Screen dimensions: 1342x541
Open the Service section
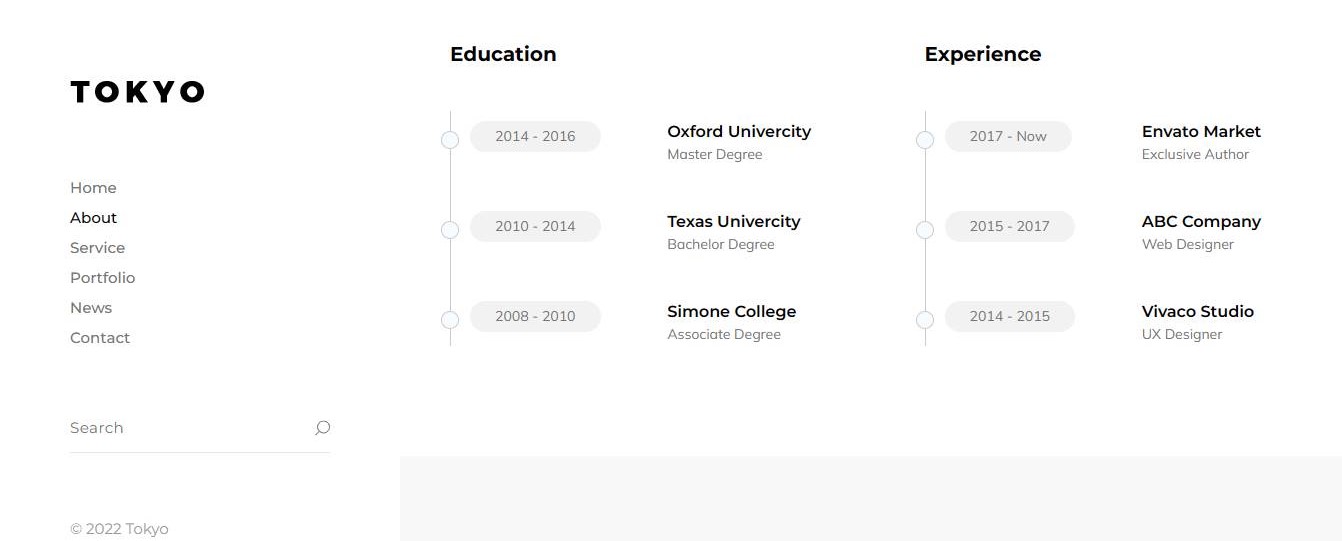pos(97,248)
